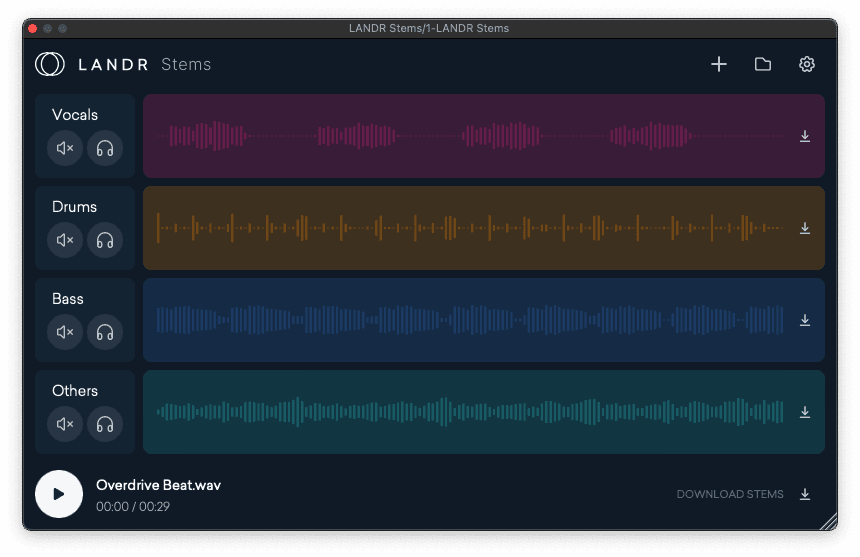Download the Drums stem
The width and height of the screenshot is (860, 557).
[805, 229]
